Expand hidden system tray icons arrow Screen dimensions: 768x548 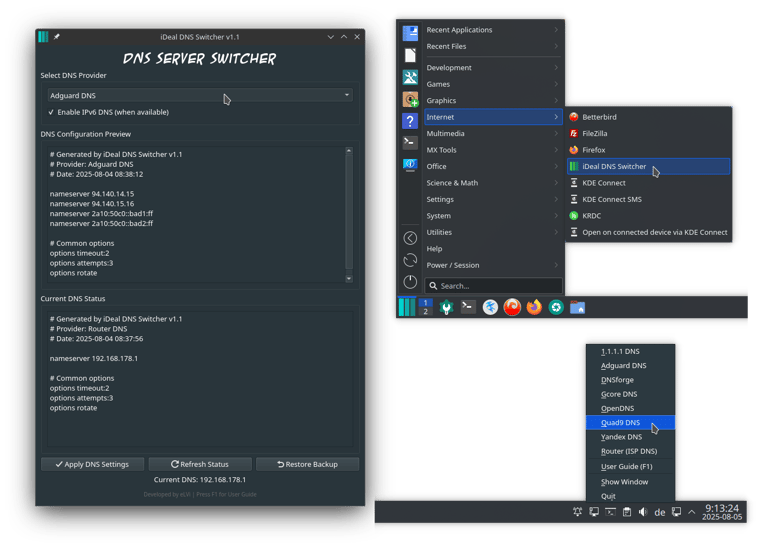[692, 512]
